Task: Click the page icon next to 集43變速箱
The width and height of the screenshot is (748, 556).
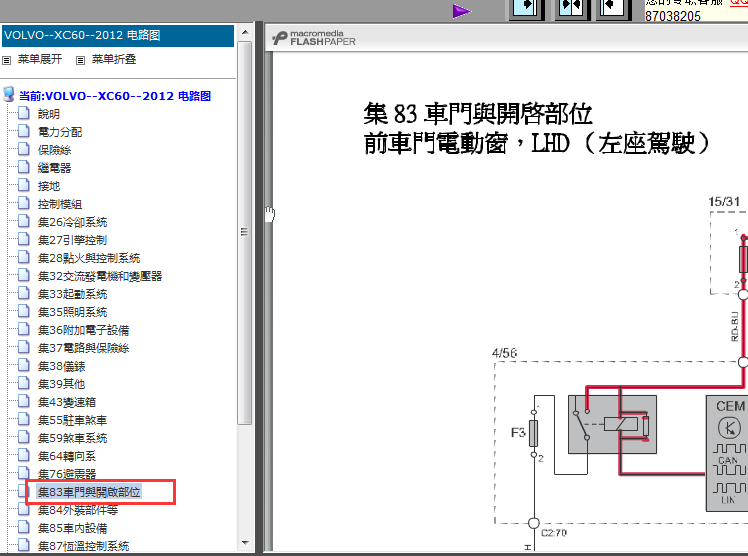Action: [x=23, y=401]
